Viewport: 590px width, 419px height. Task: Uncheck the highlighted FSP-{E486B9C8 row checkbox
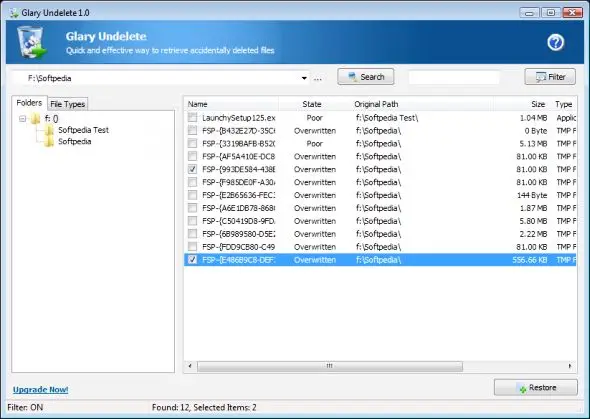click(192, 260)
